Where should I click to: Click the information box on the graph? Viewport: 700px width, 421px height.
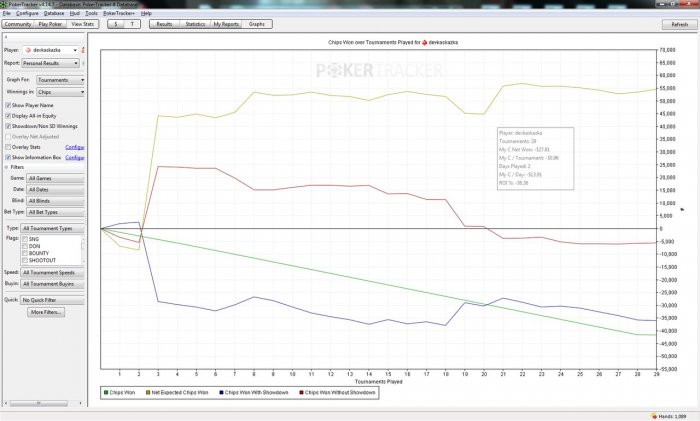(535, 158)
